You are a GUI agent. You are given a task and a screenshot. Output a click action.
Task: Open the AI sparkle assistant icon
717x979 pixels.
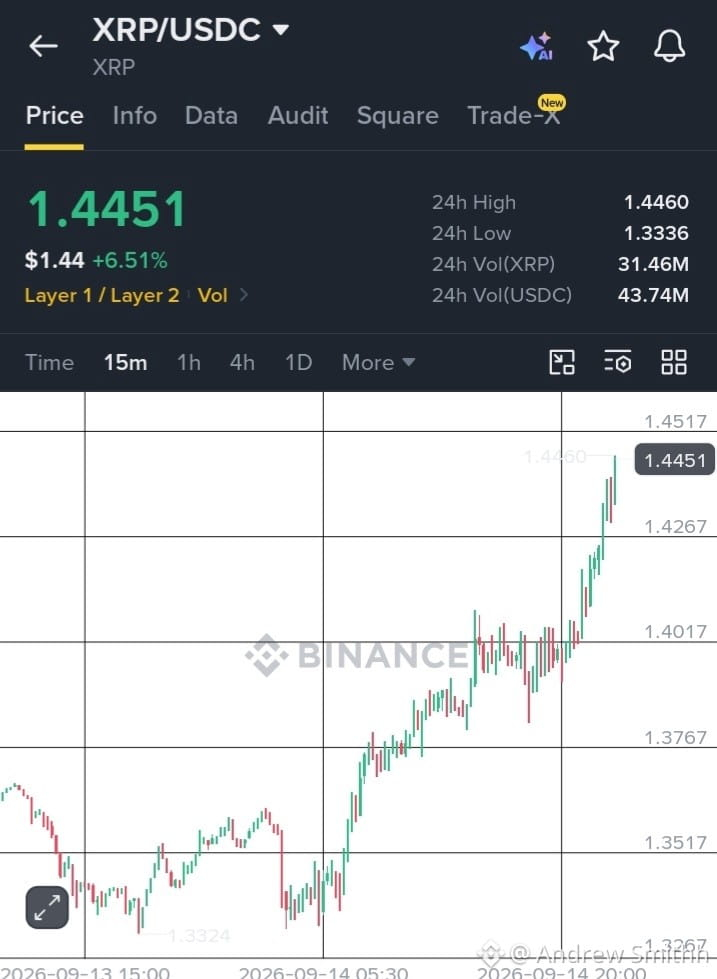pyautogui.click(x=537, y=46)
